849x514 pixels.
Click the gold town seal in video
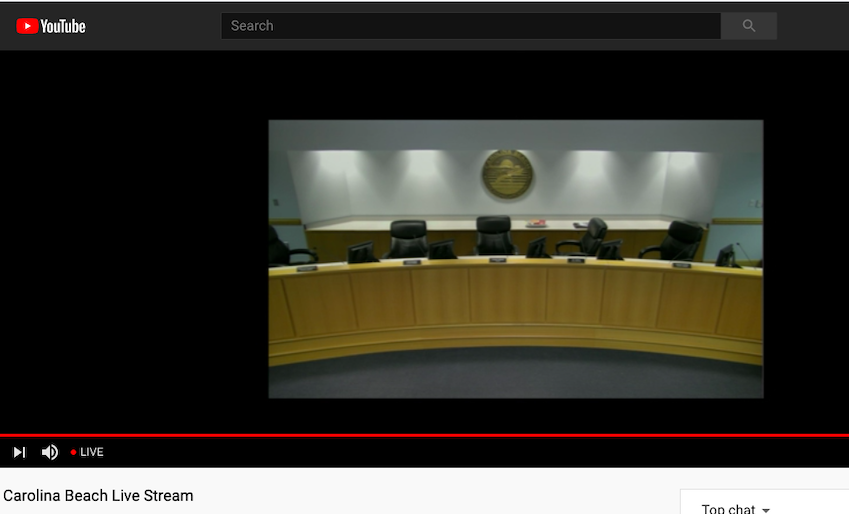pyautogui.click(x=507, y=174)
